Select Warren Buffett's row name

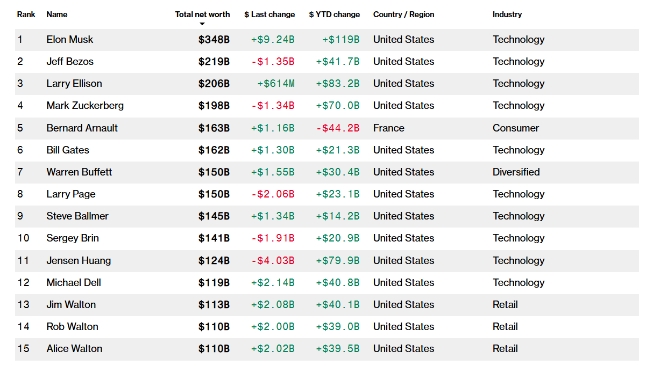[79, 172]
